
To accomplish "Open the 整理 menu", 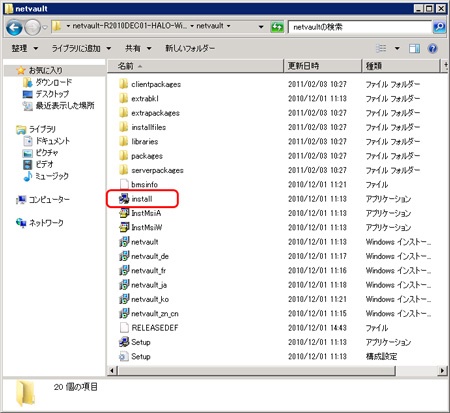I will pos(25,48).
